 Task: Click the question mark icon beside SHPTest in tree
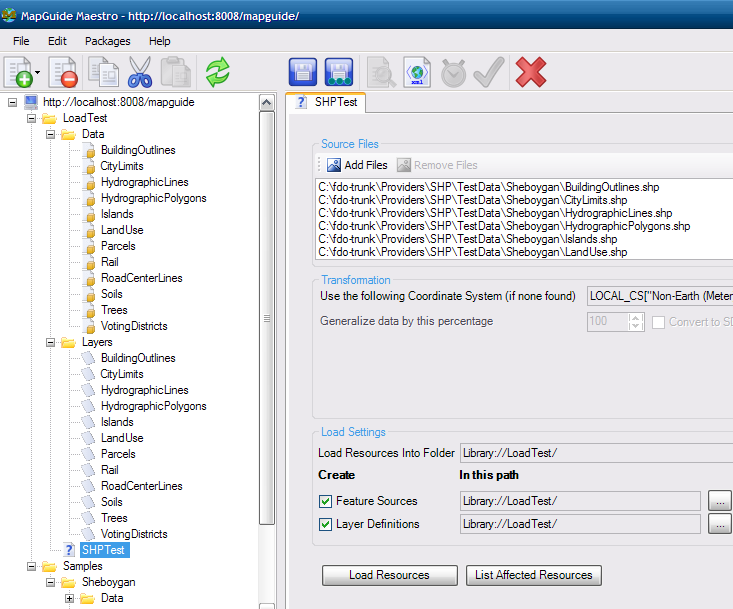click(x=69, y=550)
